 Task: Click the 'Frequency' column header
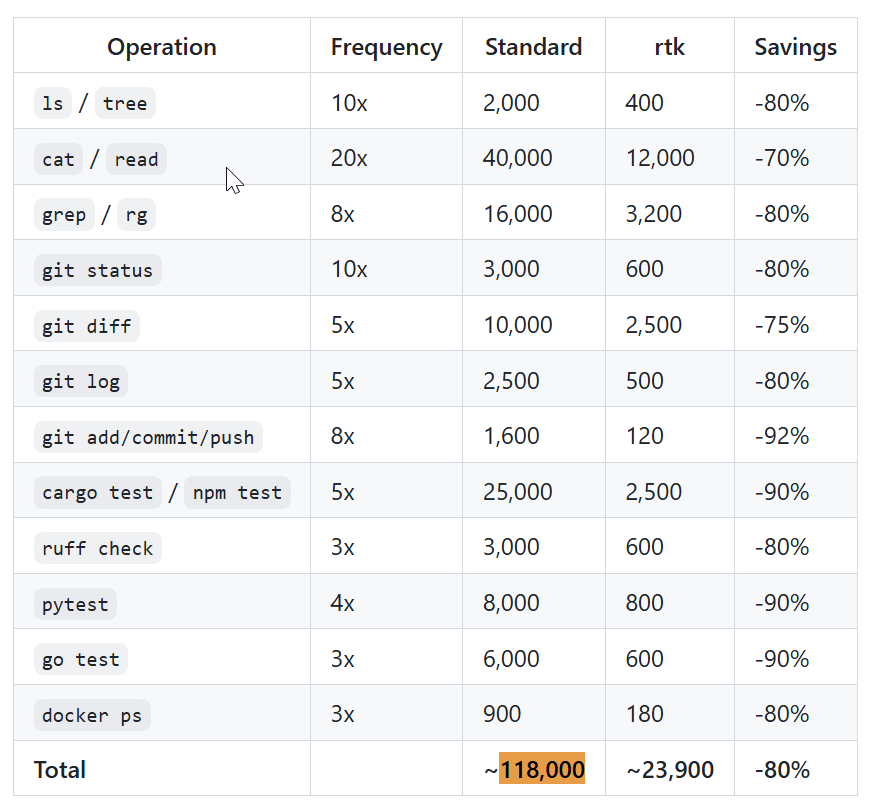(x=386, y=46)
